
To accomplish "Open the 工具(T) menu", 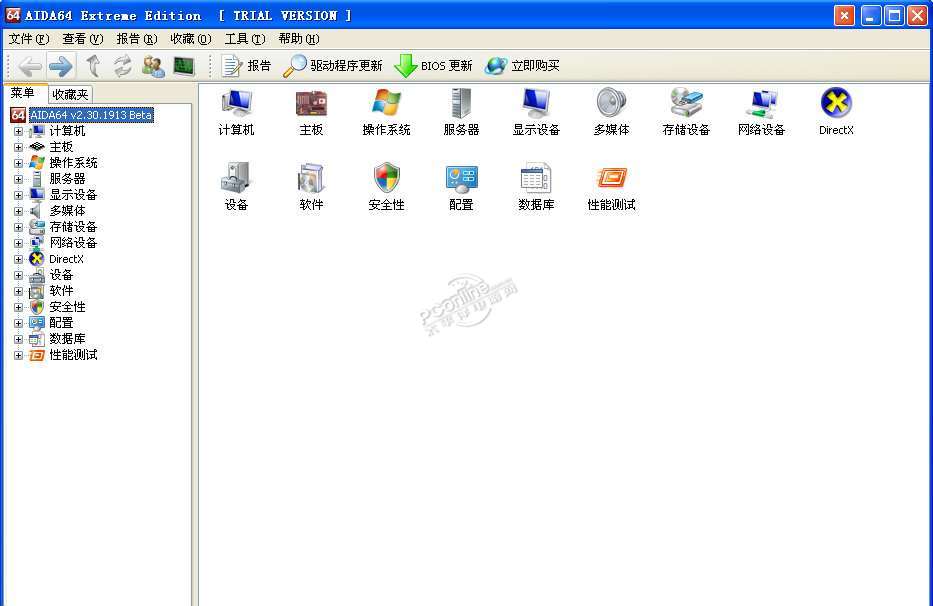I will coord(245,39).
